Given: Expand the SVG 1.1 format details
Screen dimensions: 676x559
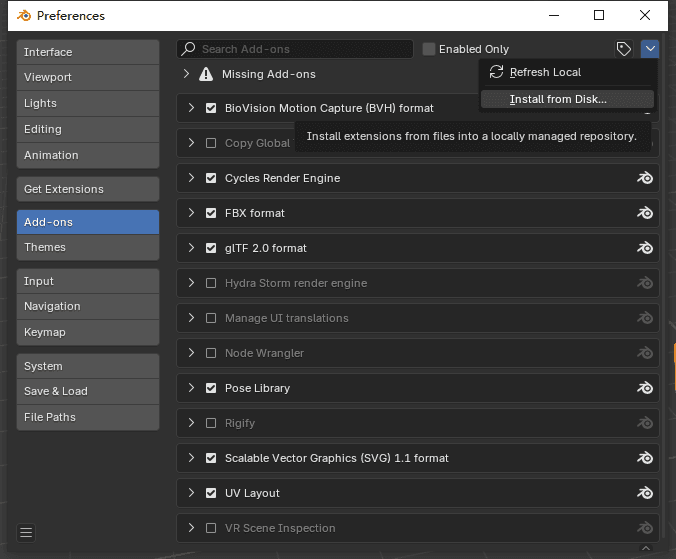Looking at the screenshot, I should (x=191, y=457).
